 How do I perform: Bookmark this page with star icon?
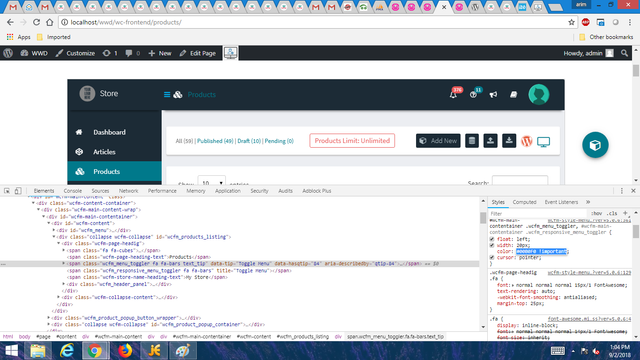tap(571, 22)
